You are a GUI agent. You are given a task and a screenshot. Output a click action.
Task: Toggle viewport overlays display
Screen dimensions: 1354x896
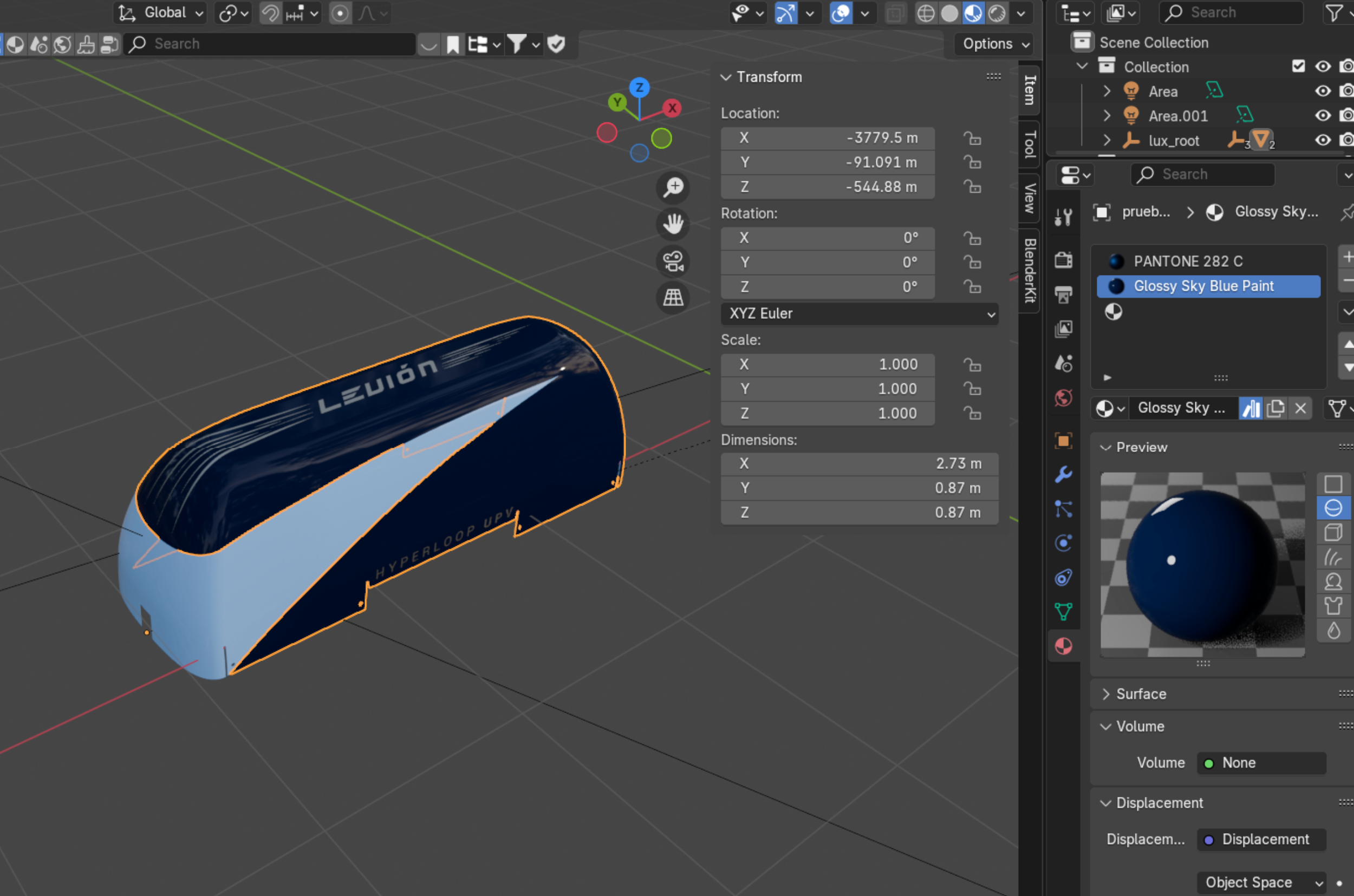coord(841,12)
